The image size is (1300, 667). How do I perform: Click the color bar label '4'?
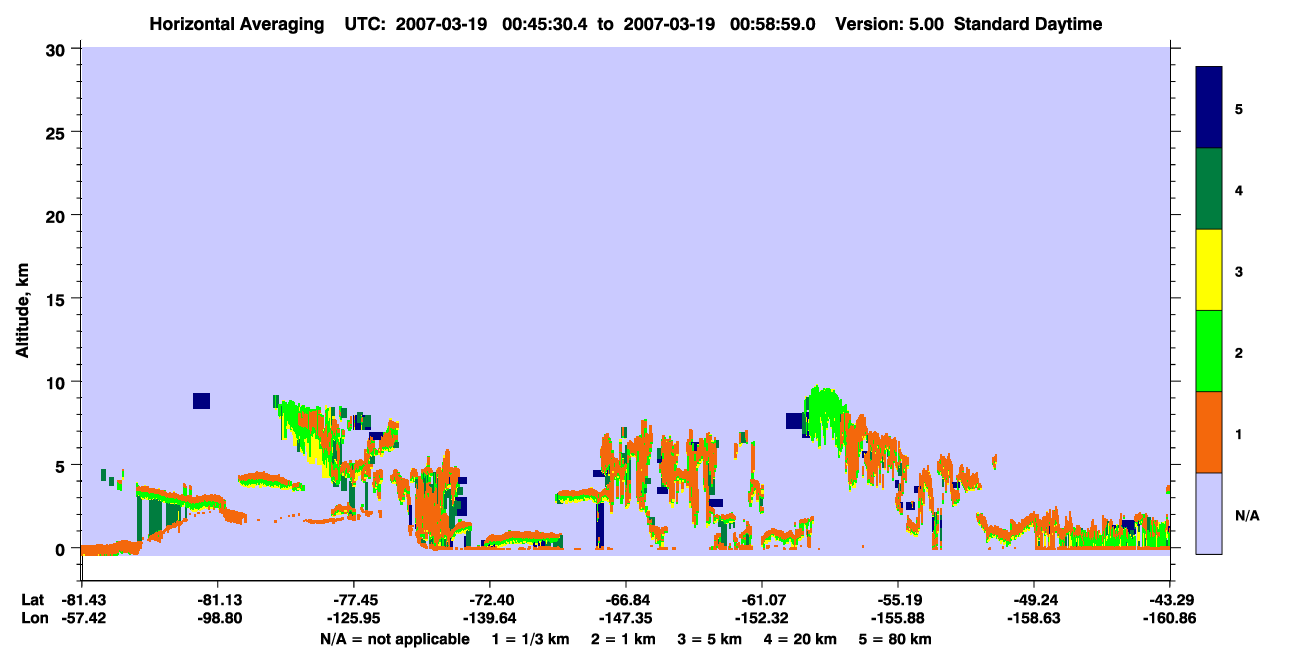click(1238, 190)
